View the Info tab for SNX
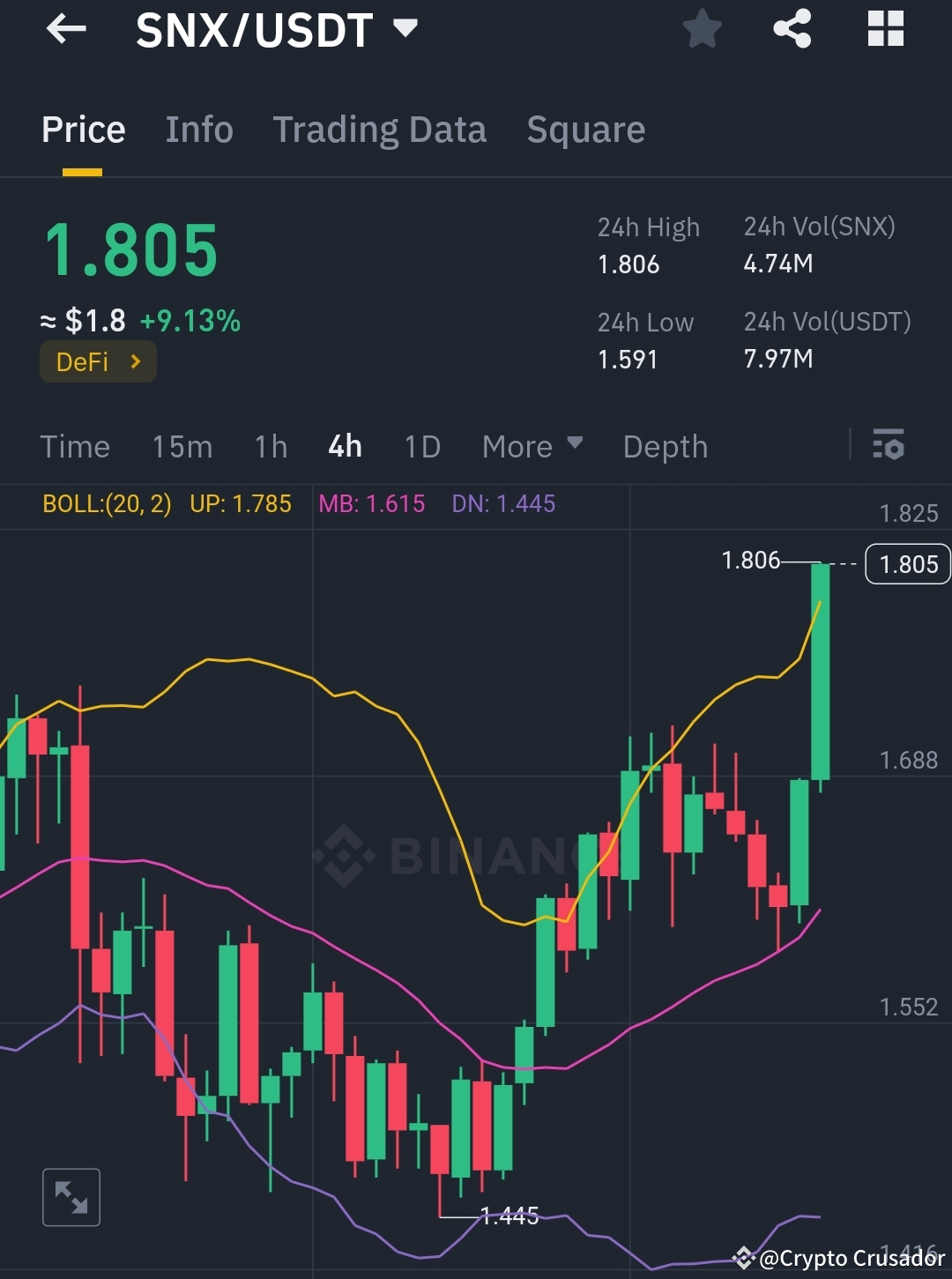952x1279 pixels. pos(198,130)
